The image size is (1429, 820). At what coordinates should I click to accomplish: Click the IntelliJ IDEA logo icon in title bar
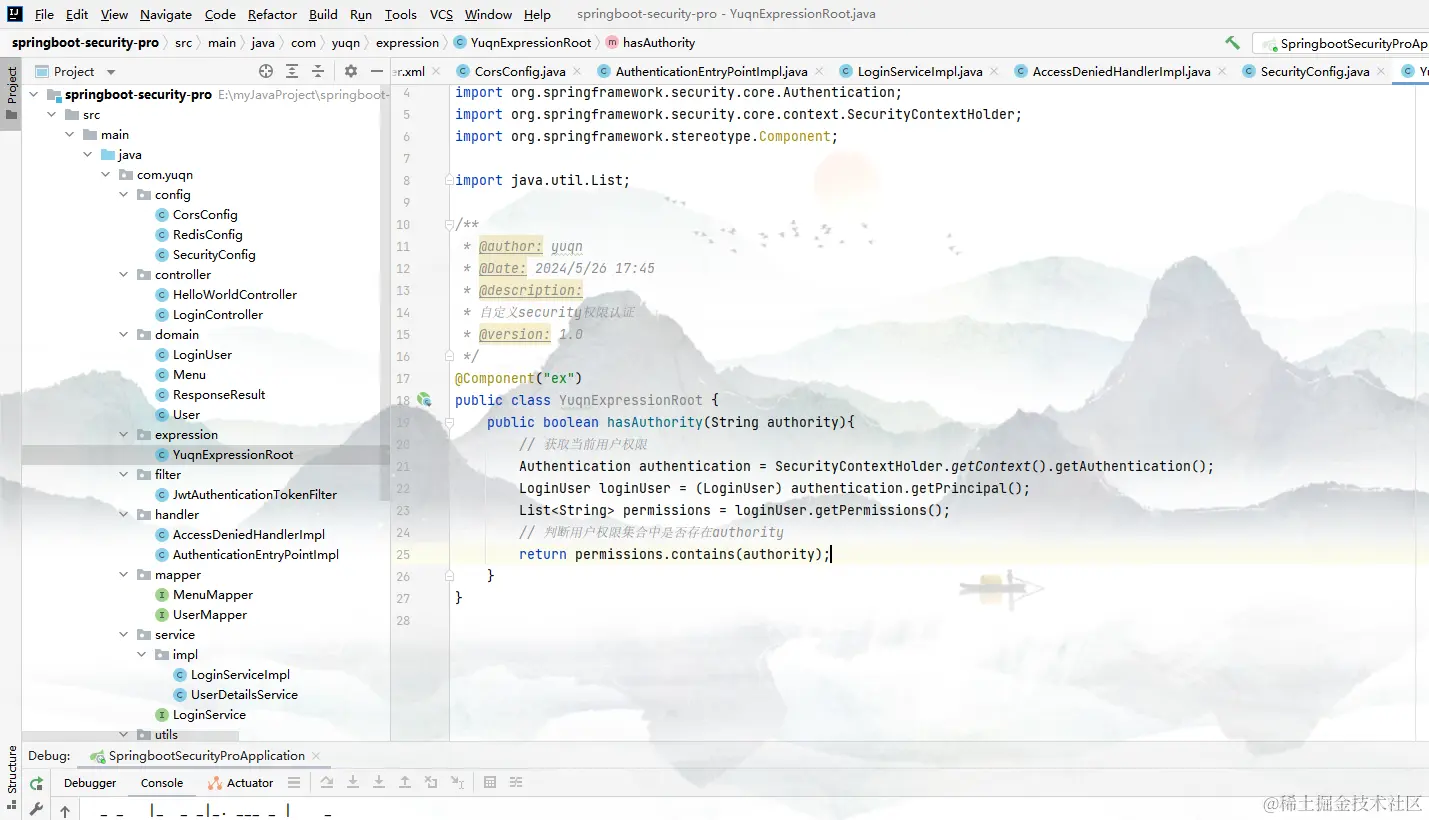[15, 14]
